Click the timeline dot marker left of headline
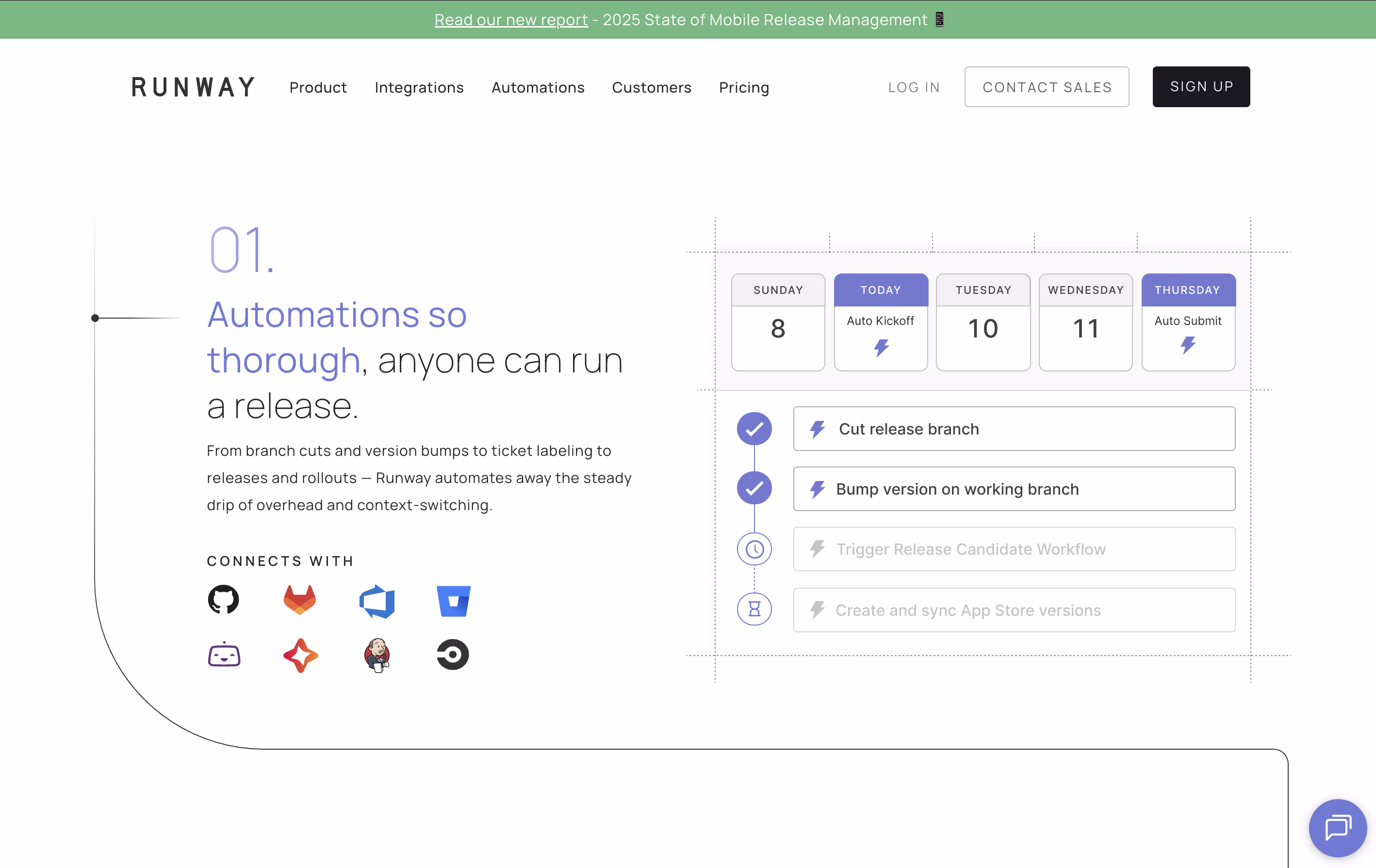 click(95, 318)
